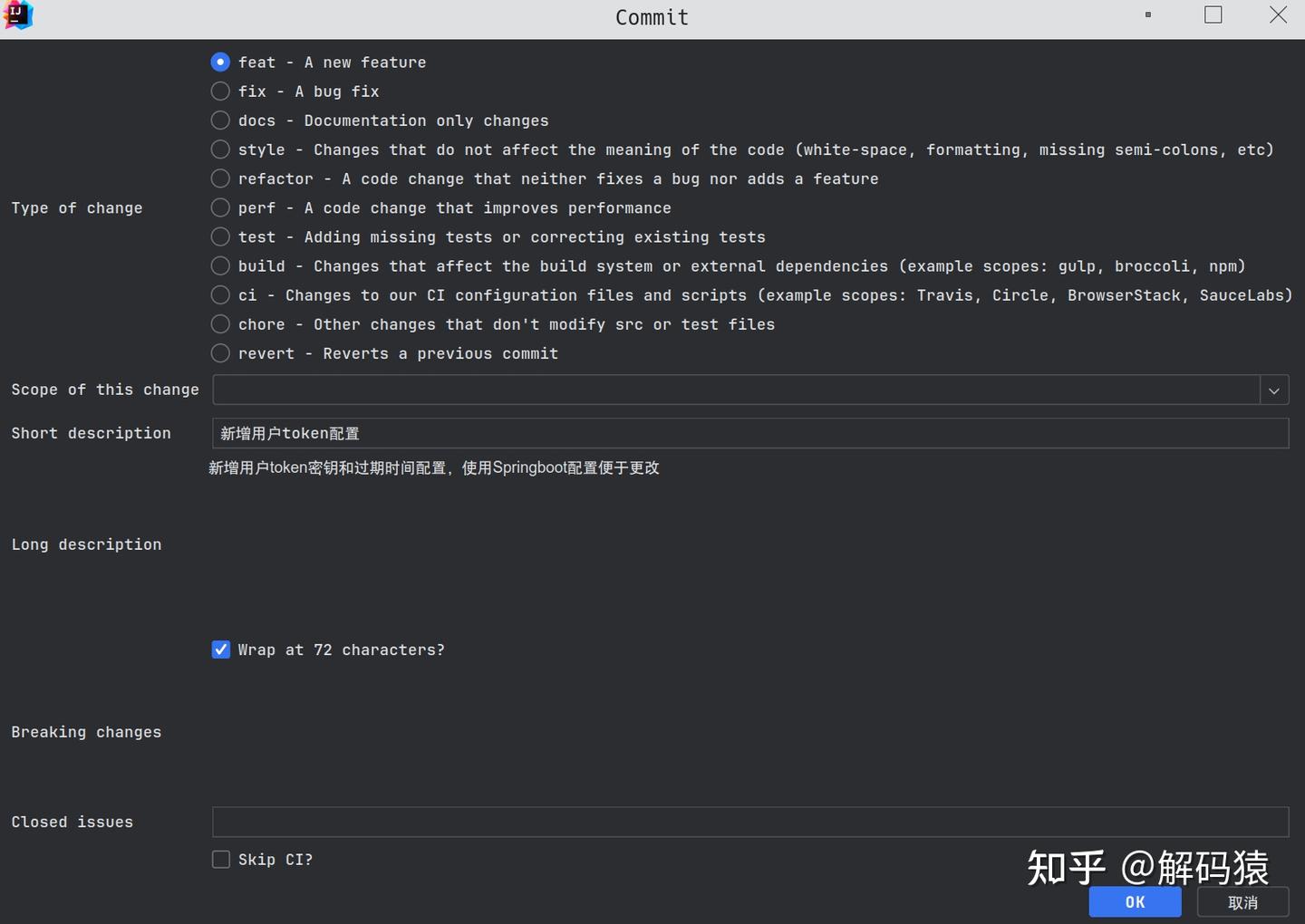Select the feat radio button

[220, 63]
